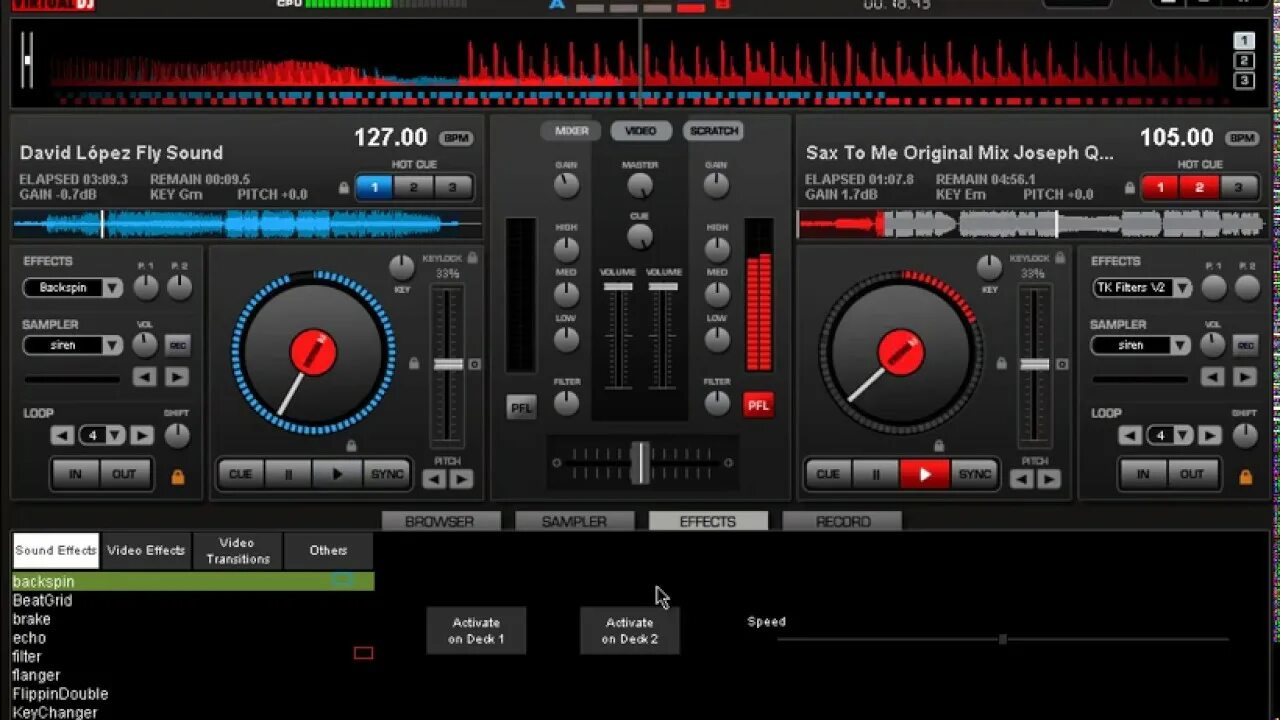Viewport: 1280px width, 720px height.
Task: Sync the right deck
Action: [974, 474]
